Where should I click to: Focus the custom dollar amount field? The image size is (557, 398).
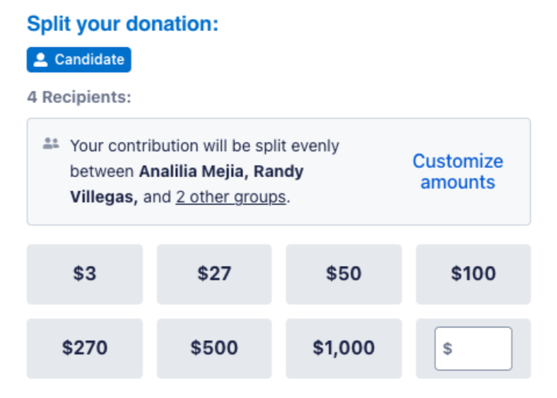[x=473, y=349]
